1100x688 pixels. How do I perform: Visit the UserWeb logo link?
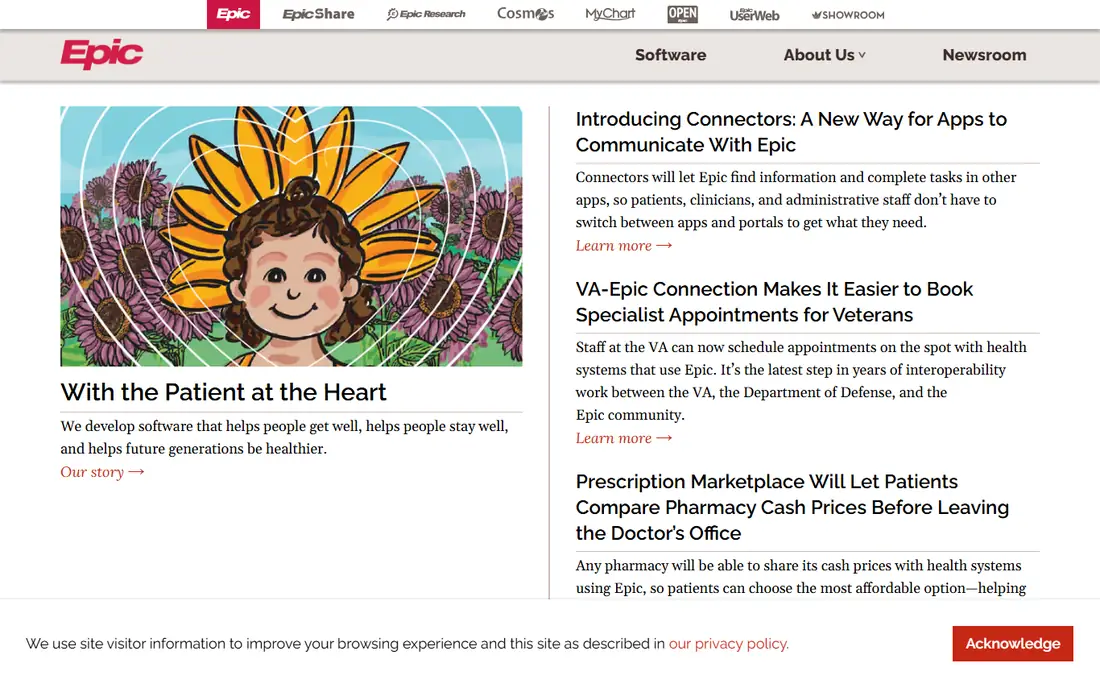click(754, 15)
